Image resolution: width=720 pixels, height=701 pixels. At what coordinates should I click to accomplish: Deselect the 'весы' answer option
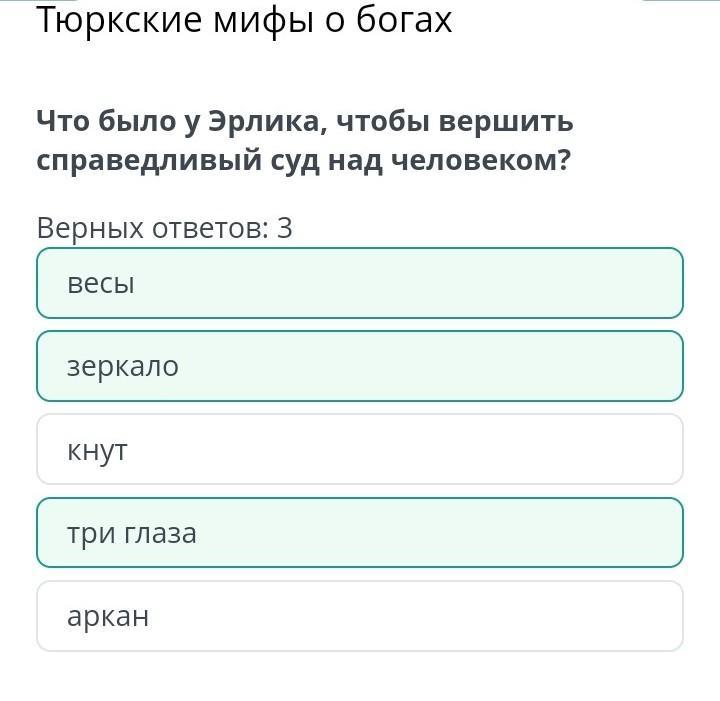pyautogui.click(x=360, y=283)
